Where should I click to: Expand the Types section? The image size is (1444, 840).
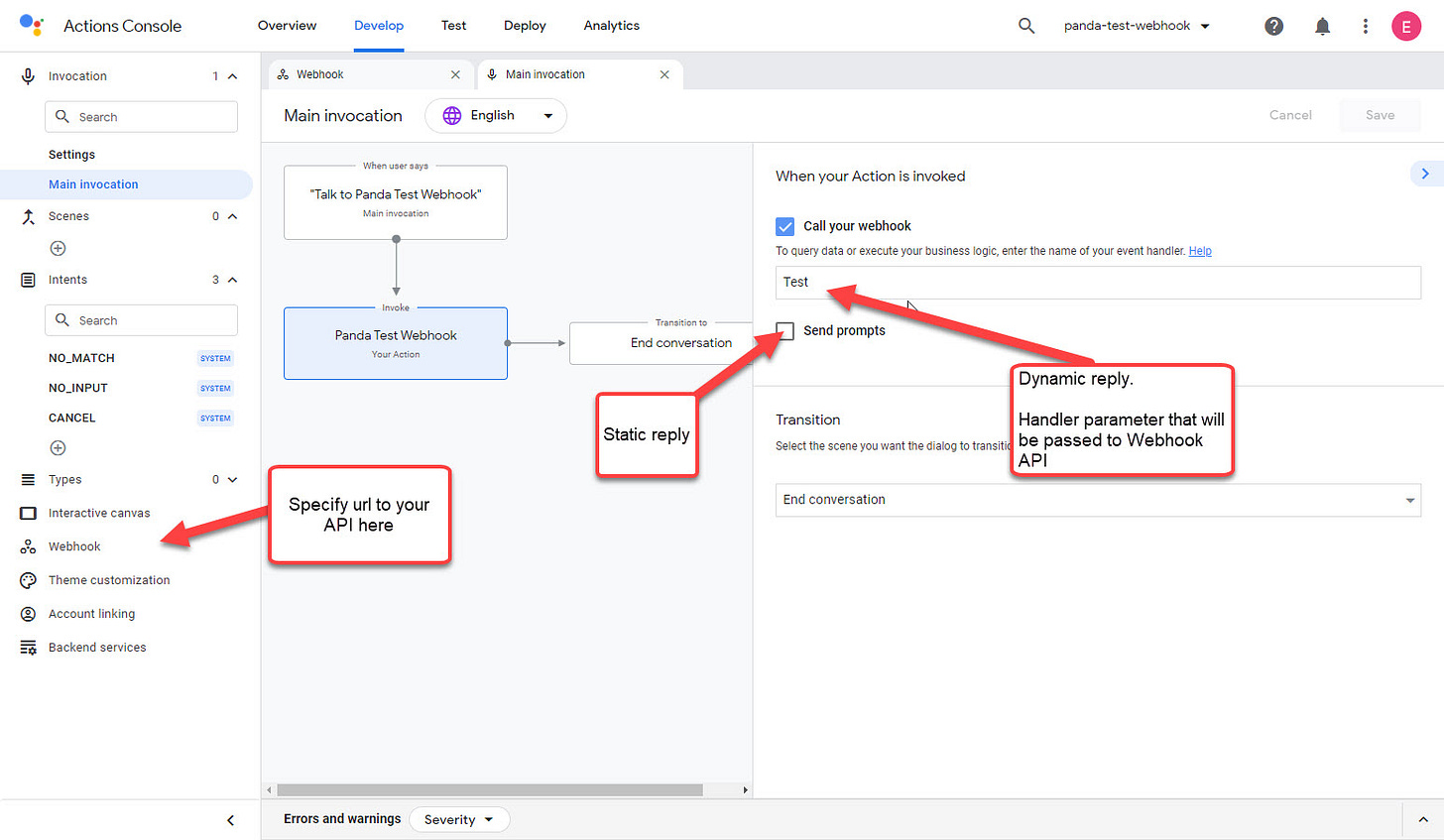[x=232, y=480]
